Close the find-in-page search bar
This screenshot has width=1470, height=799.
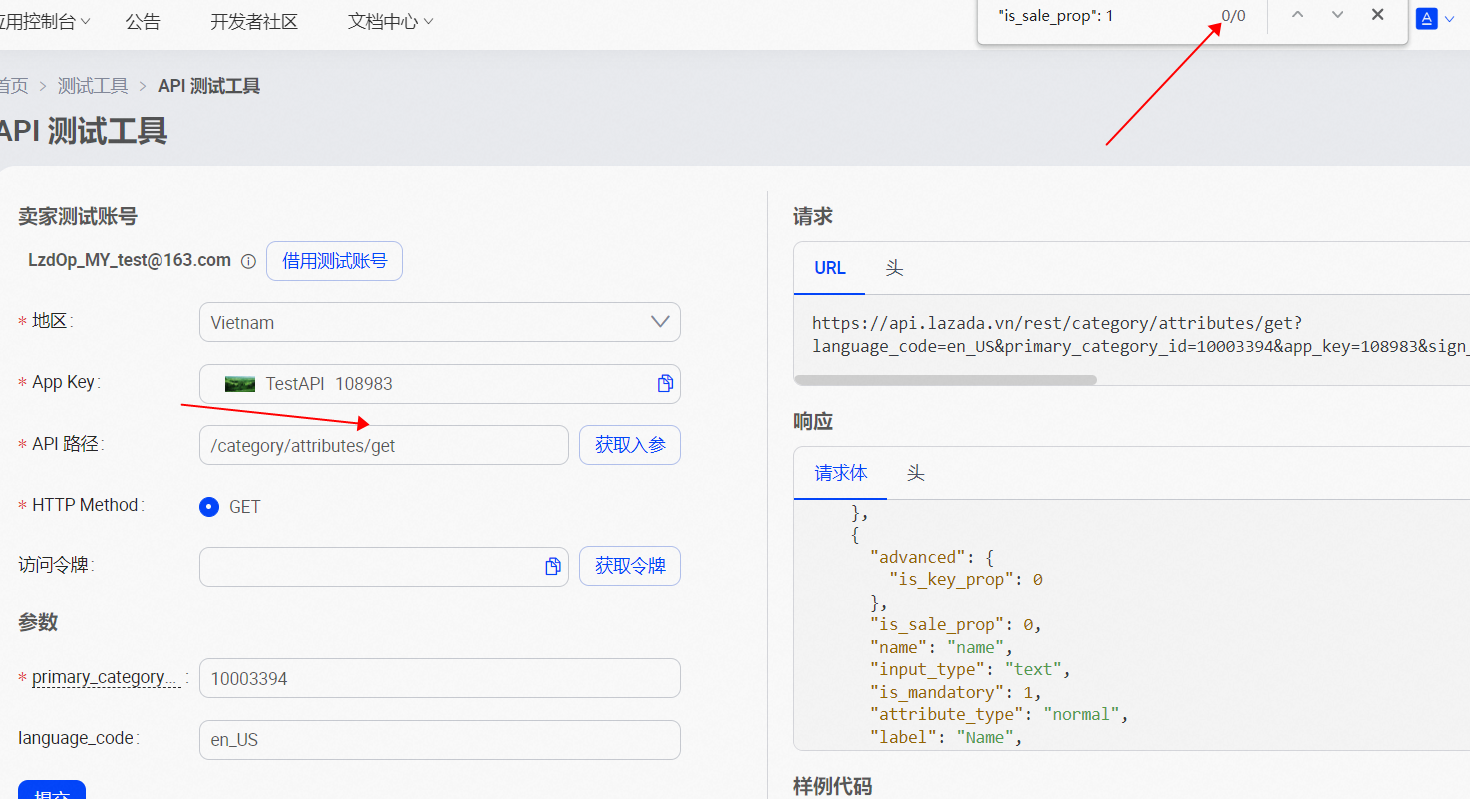pos(1377,15)
